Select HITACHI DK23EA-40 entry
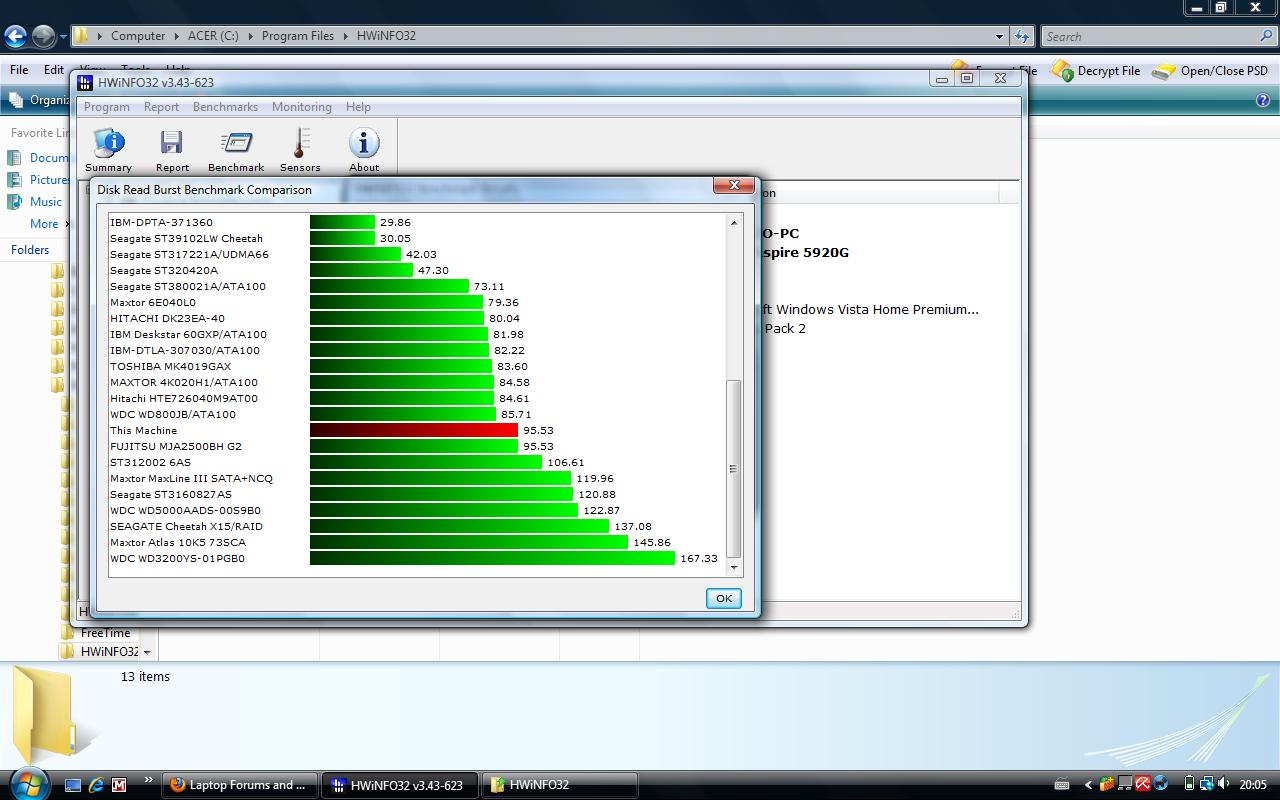Image resolution: width=1280 pixels, height=800 pixels. coord(167,318)
